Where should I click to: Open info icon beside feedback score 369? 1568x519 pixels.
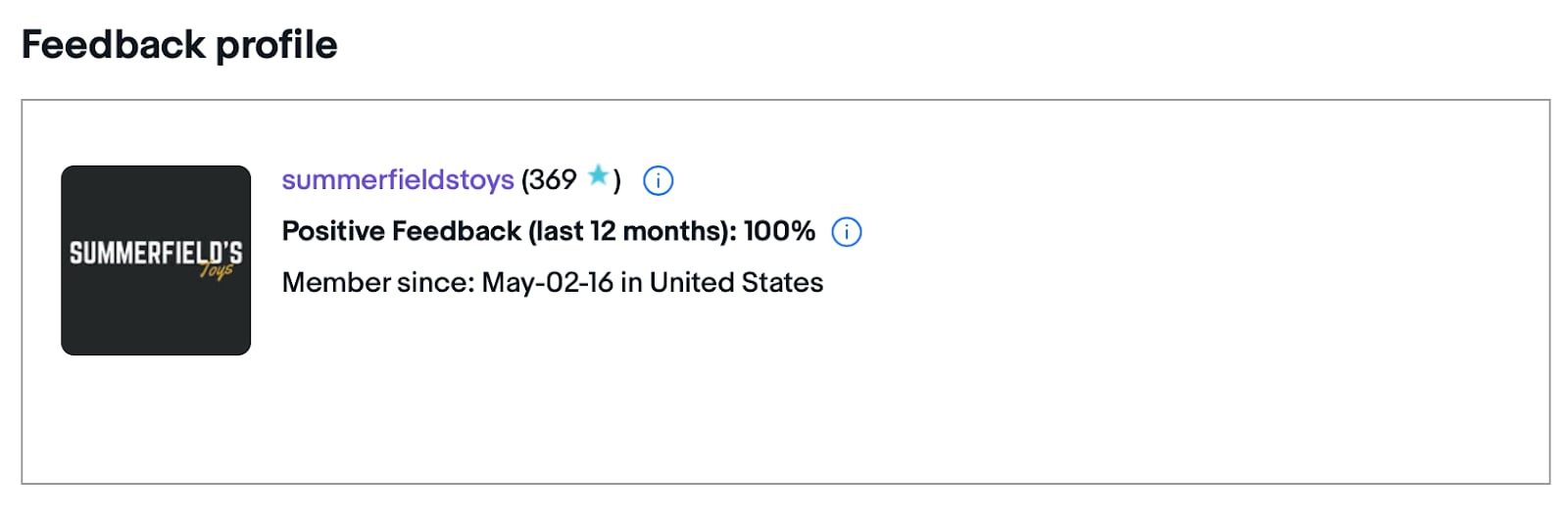658,181
